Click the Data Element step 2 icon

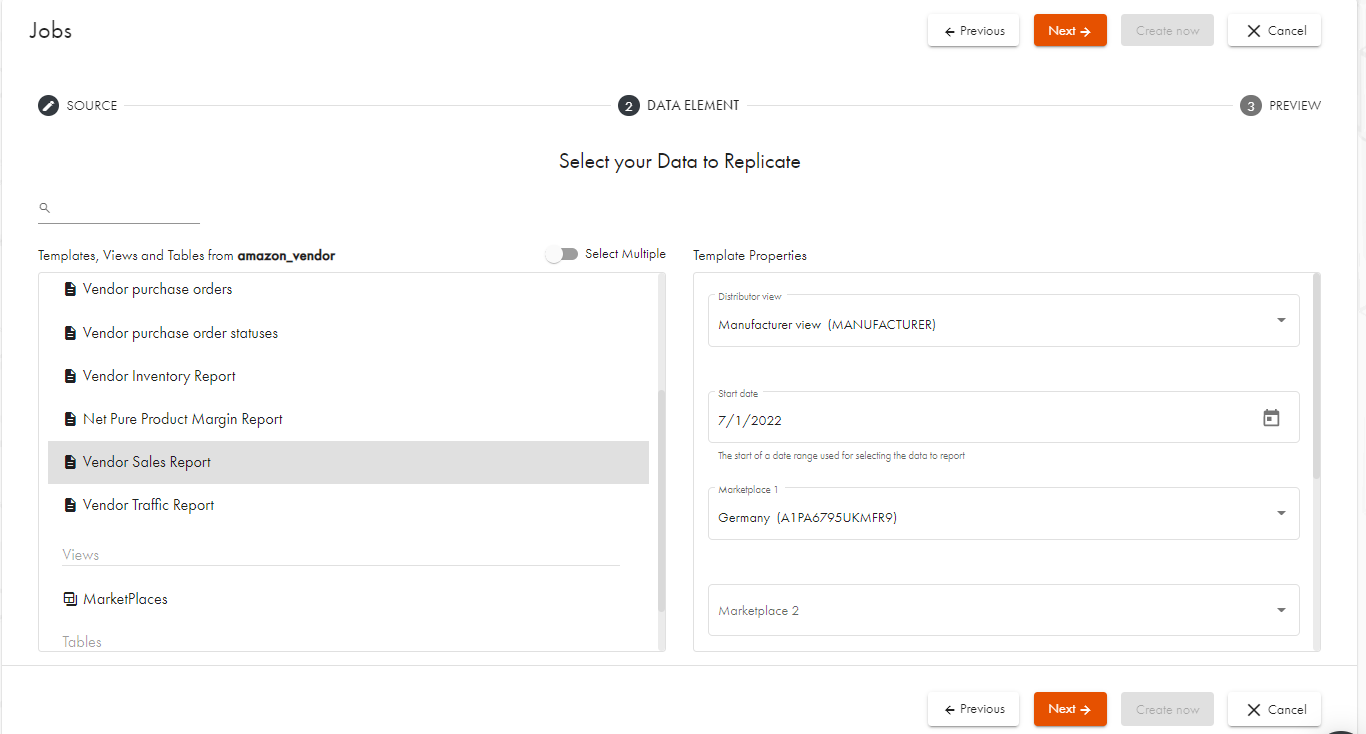click(628, 106)
